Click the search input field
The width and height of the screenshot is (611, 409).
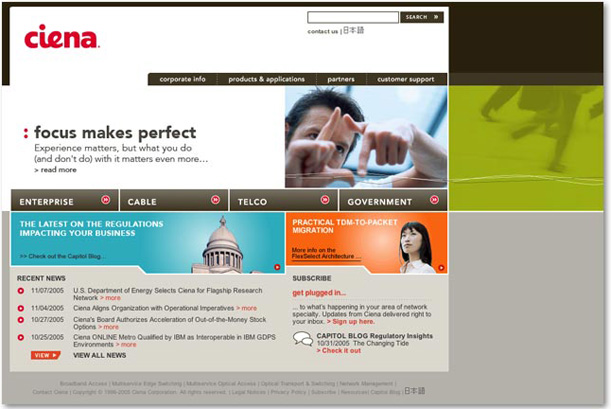click(x=353, y=17)
